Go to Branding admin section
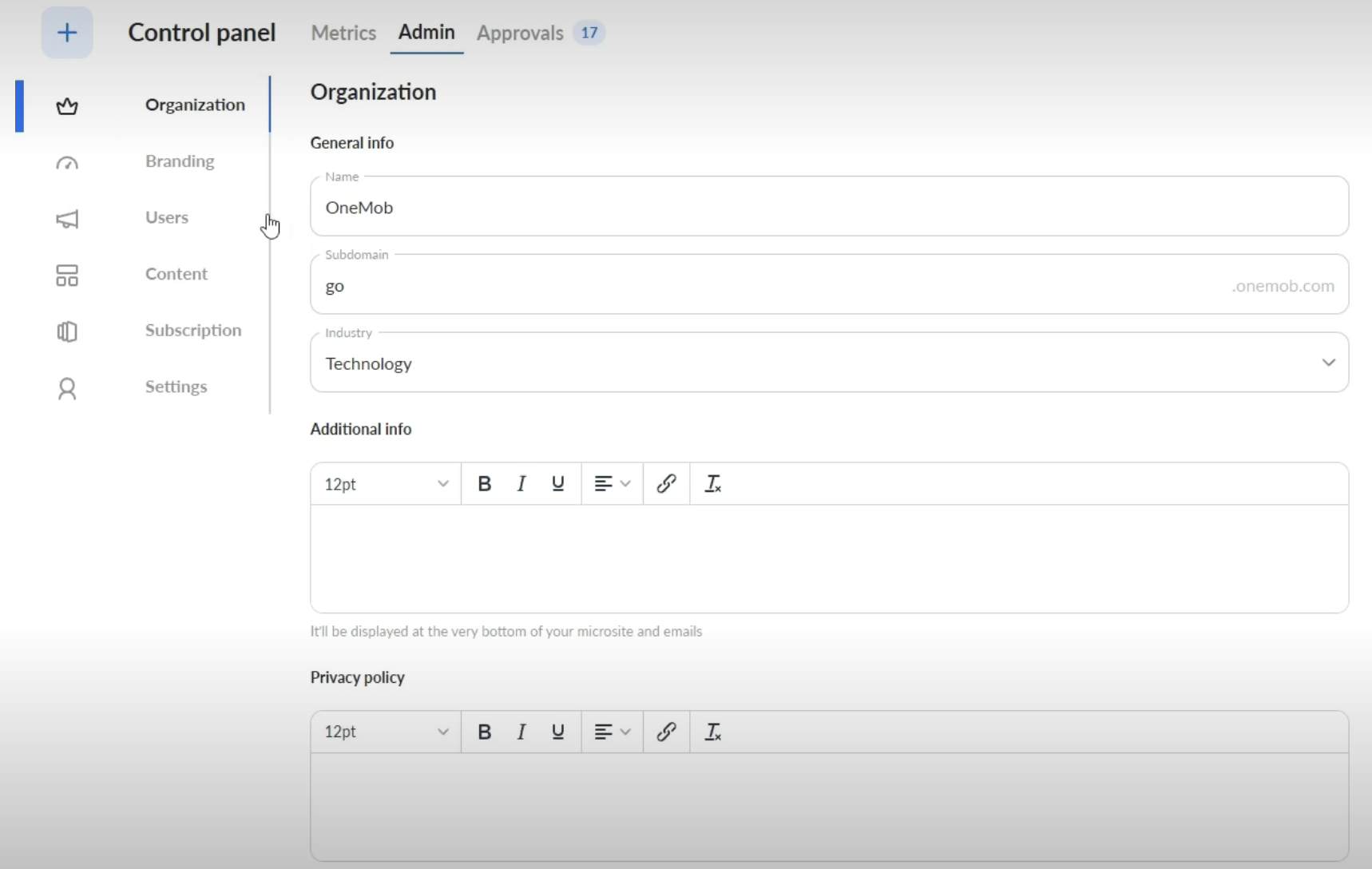This screenshot has height=869, width=1372. click(x=180, y=161)
